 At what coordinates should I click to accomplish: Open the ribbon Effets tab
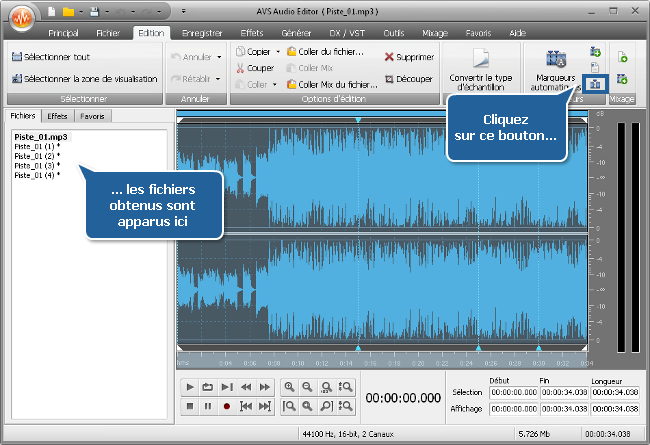pos(252,33)
